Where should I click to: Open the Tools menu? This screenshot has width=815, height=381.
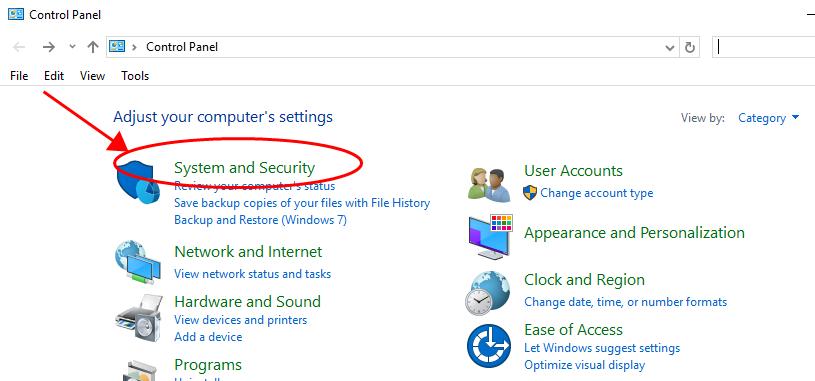click(x=135, y=76)
